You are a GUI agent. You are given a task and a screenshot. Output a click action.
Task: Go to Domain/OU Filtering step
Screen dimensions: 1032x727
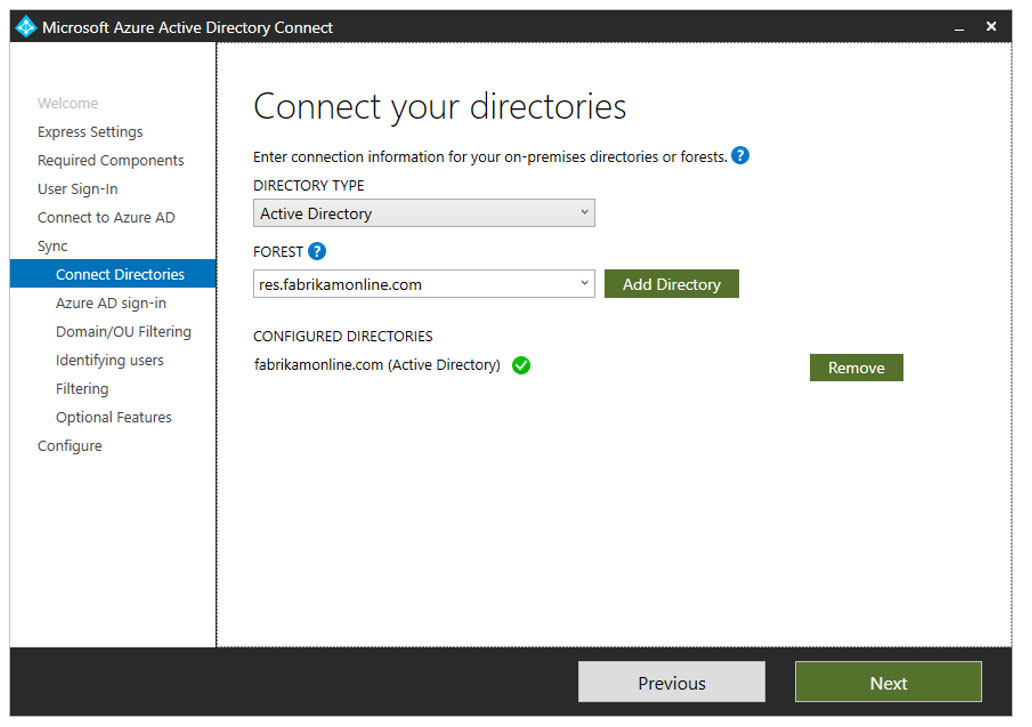pyautogui.click(x=124, y=332)
